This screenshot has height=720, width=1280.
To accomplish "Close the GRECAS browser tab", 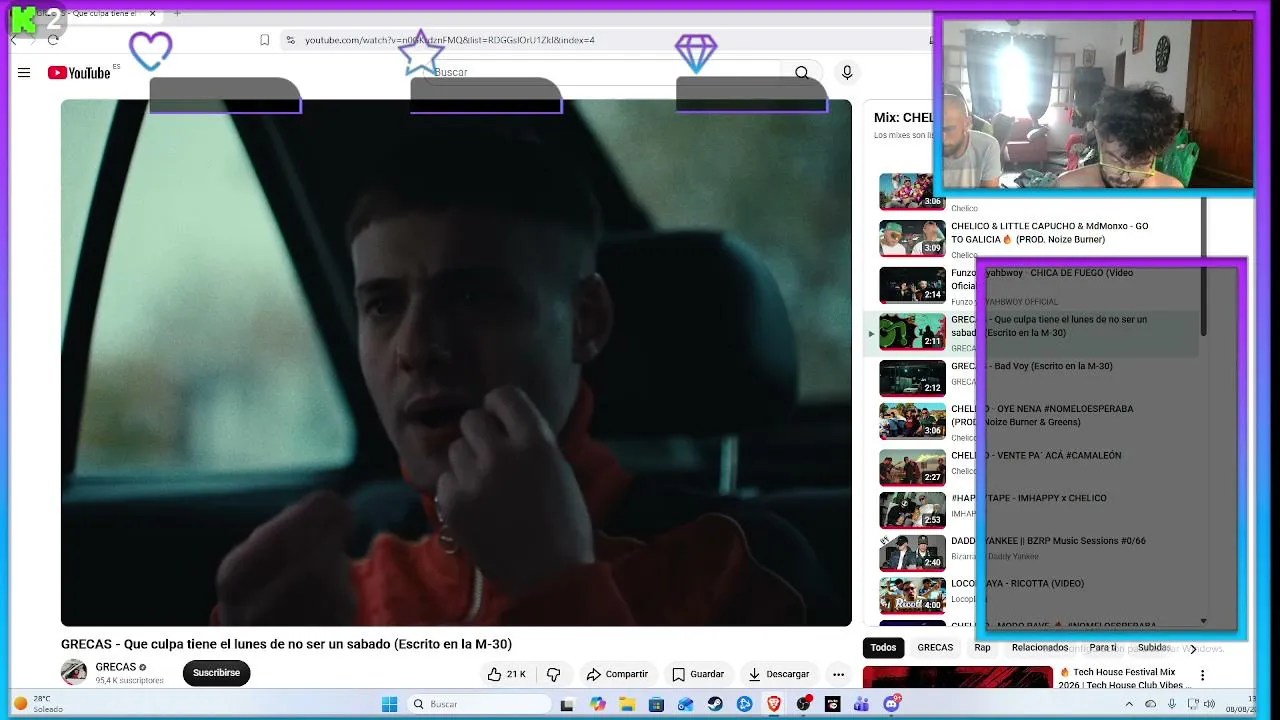I will click(x=152, y=13).
